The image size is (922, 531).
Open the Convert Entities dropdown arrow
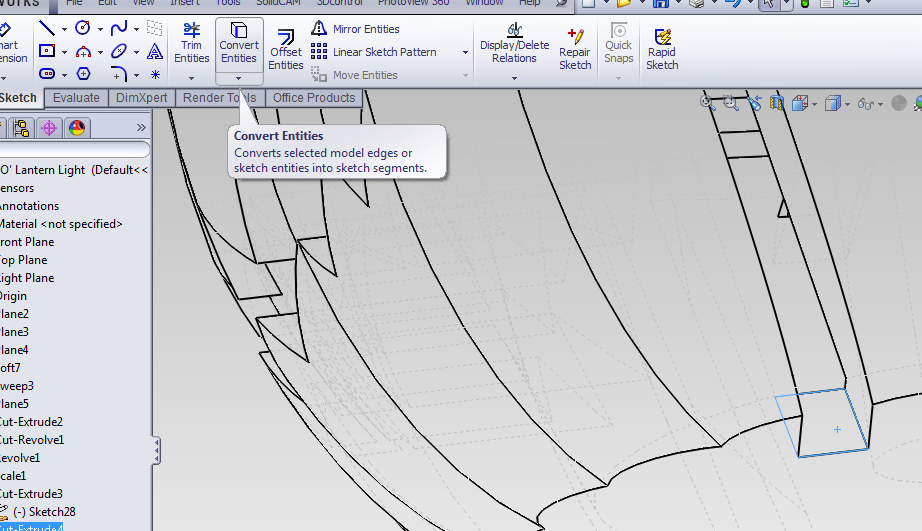239,78
